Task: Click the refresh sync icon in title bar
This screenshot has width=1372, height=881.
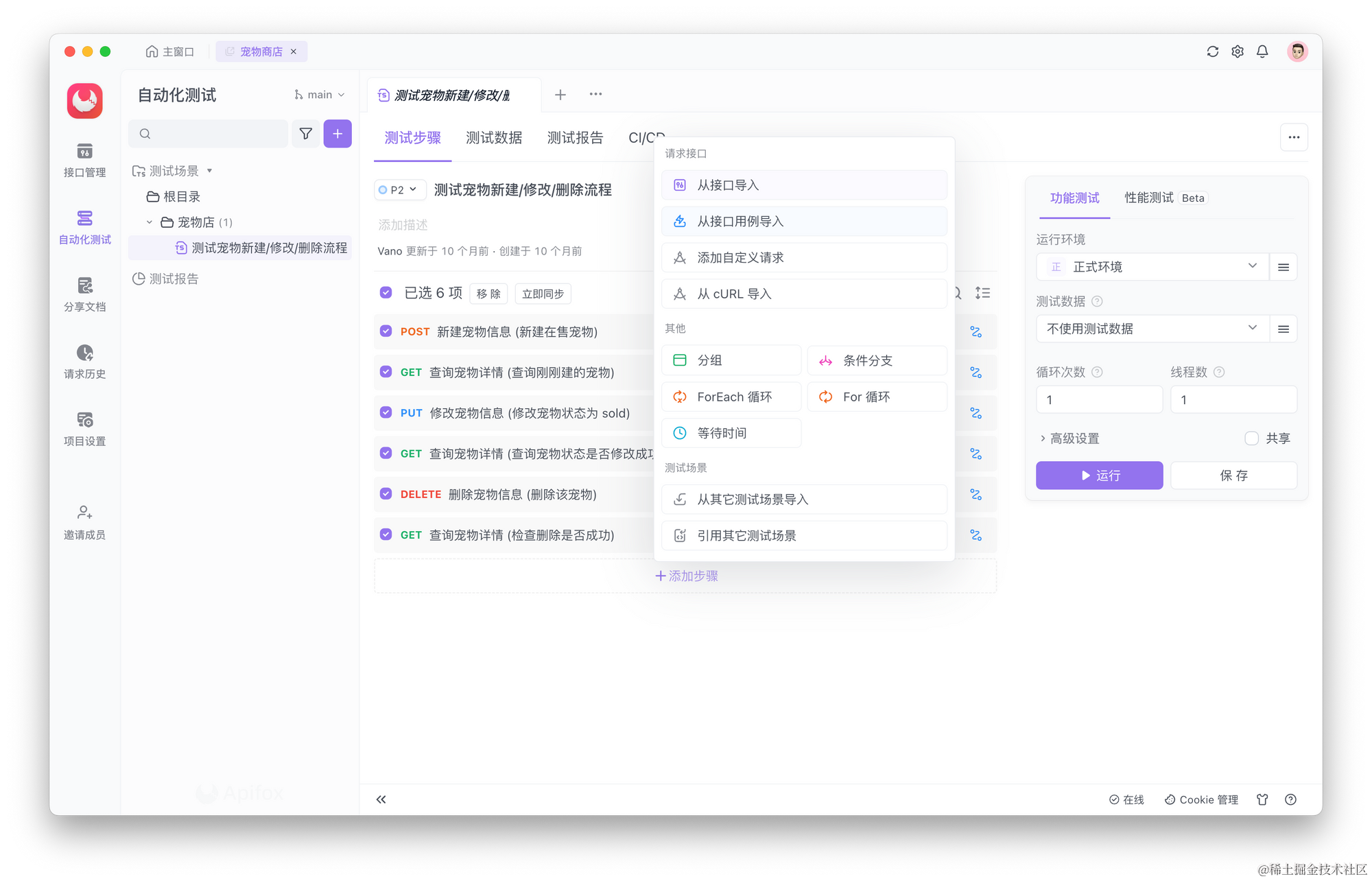Action: click(x=1212, y=51)
